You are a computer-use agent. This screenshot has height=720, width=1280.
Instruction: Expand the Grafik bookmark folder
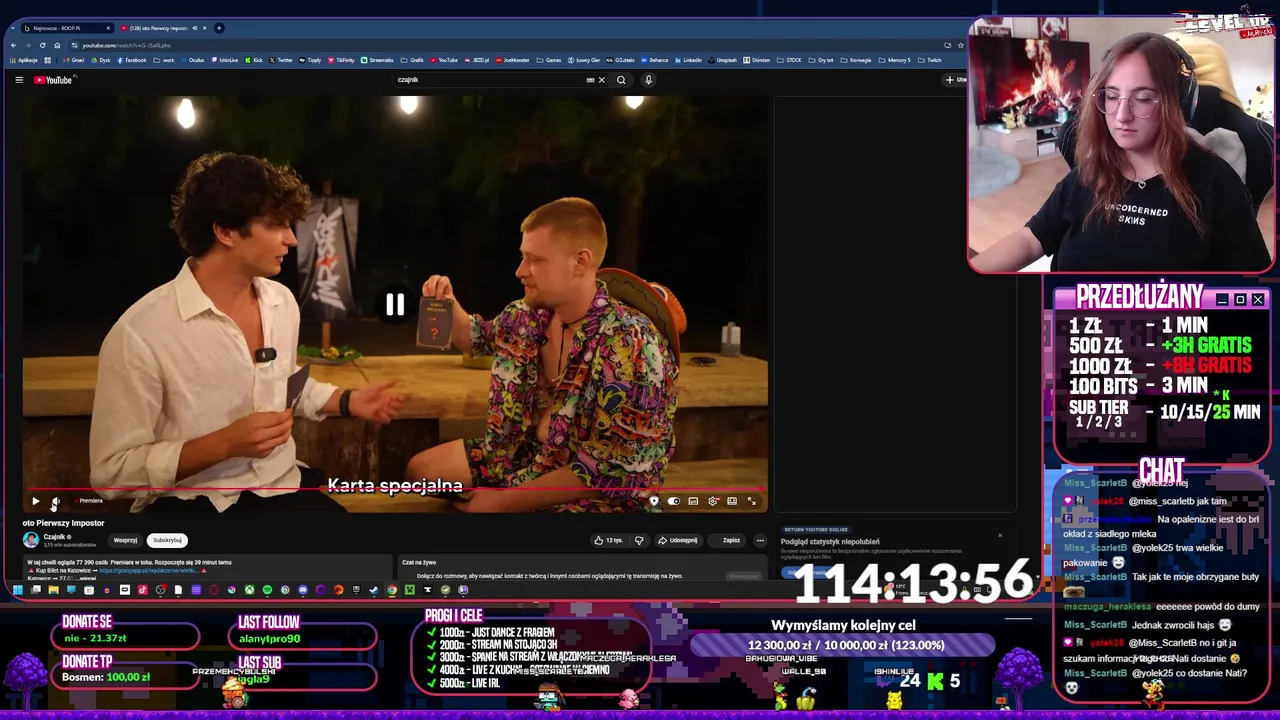412,60
